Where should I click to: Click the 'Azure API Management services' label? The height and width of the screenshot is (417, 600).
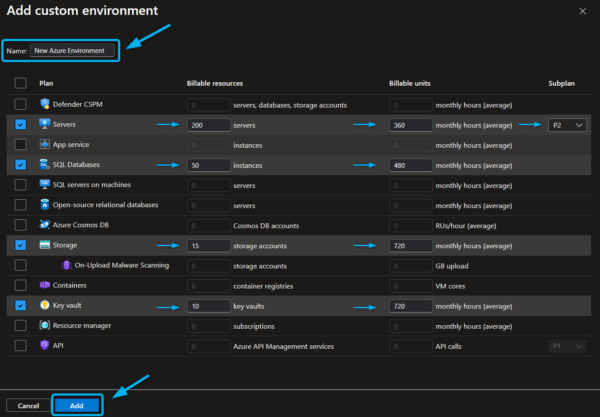pyautogui.click(x=284, y=346)
